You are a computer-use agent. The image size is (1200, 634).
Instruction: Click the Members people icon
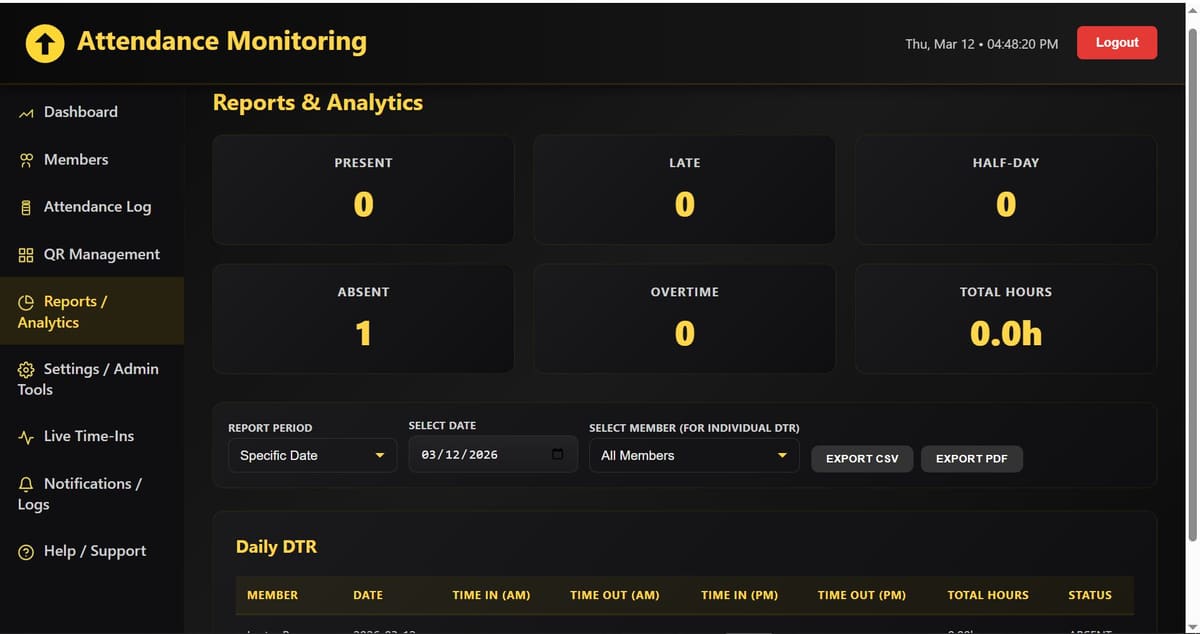pos(27,160)
